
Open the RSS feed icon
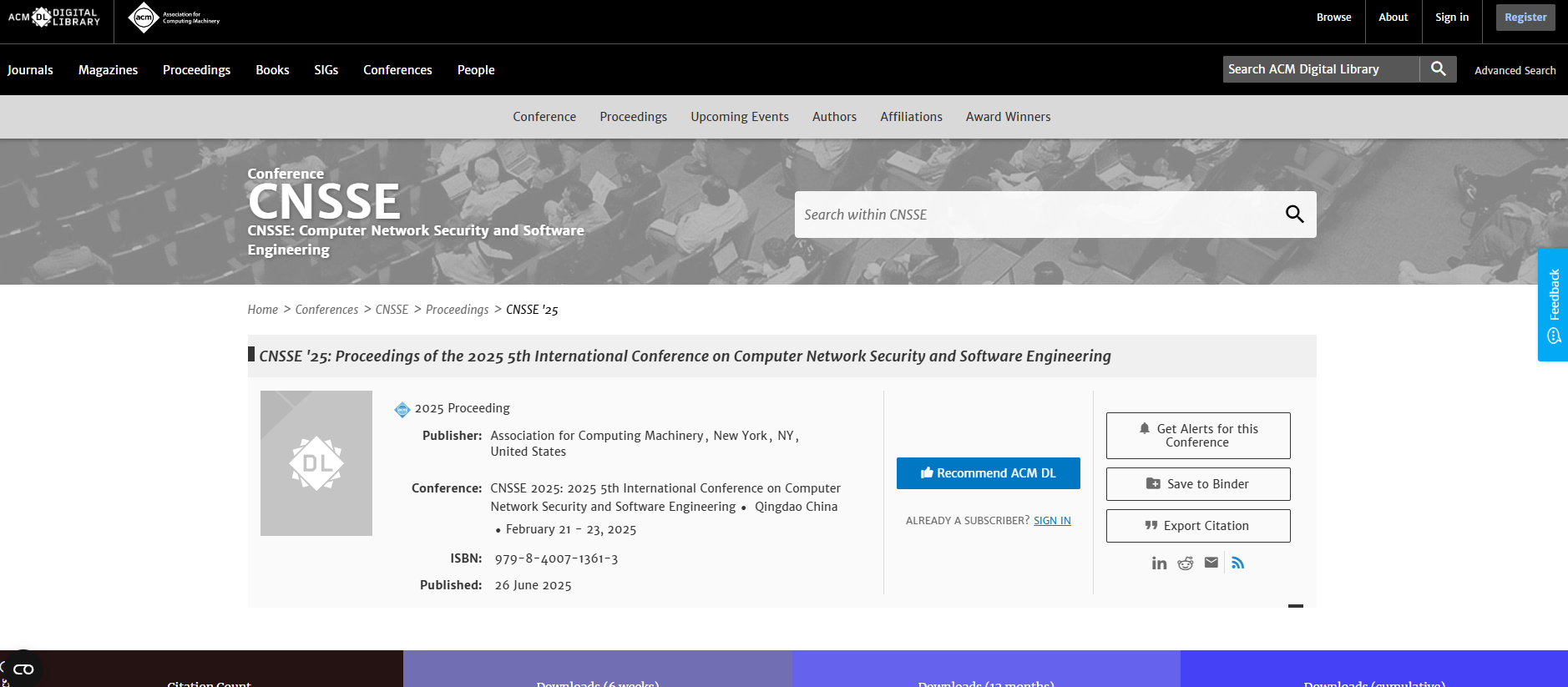[x=1238, y=563]
